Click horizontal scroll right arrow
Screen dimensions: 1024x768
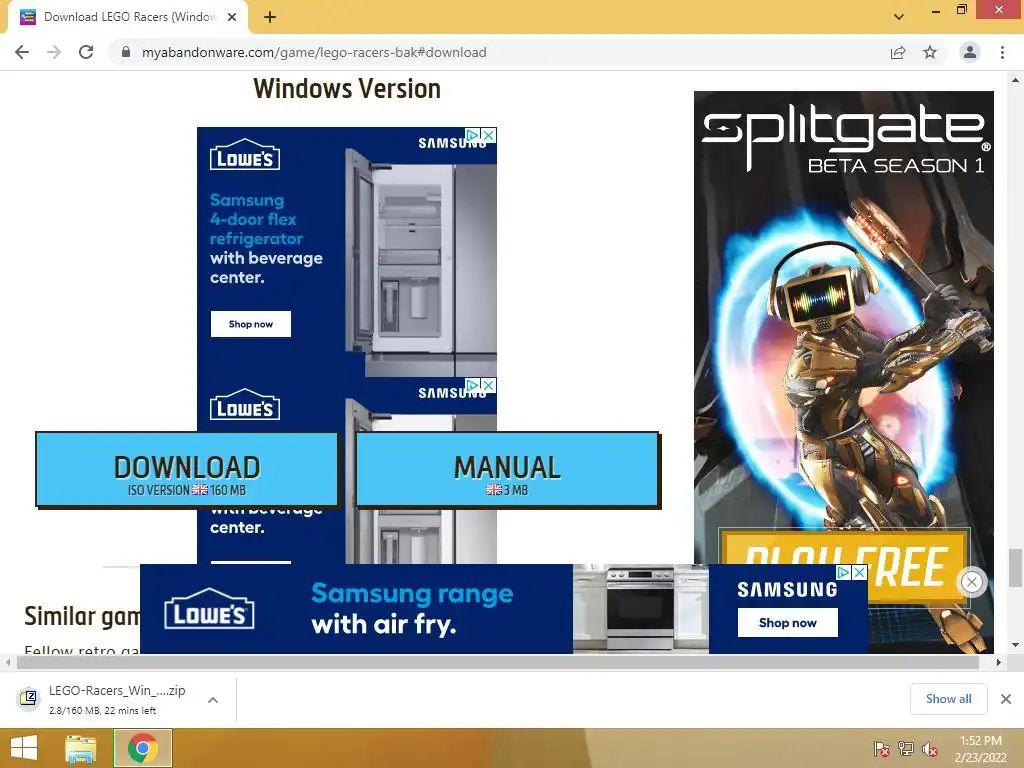(x=999, y=662)
